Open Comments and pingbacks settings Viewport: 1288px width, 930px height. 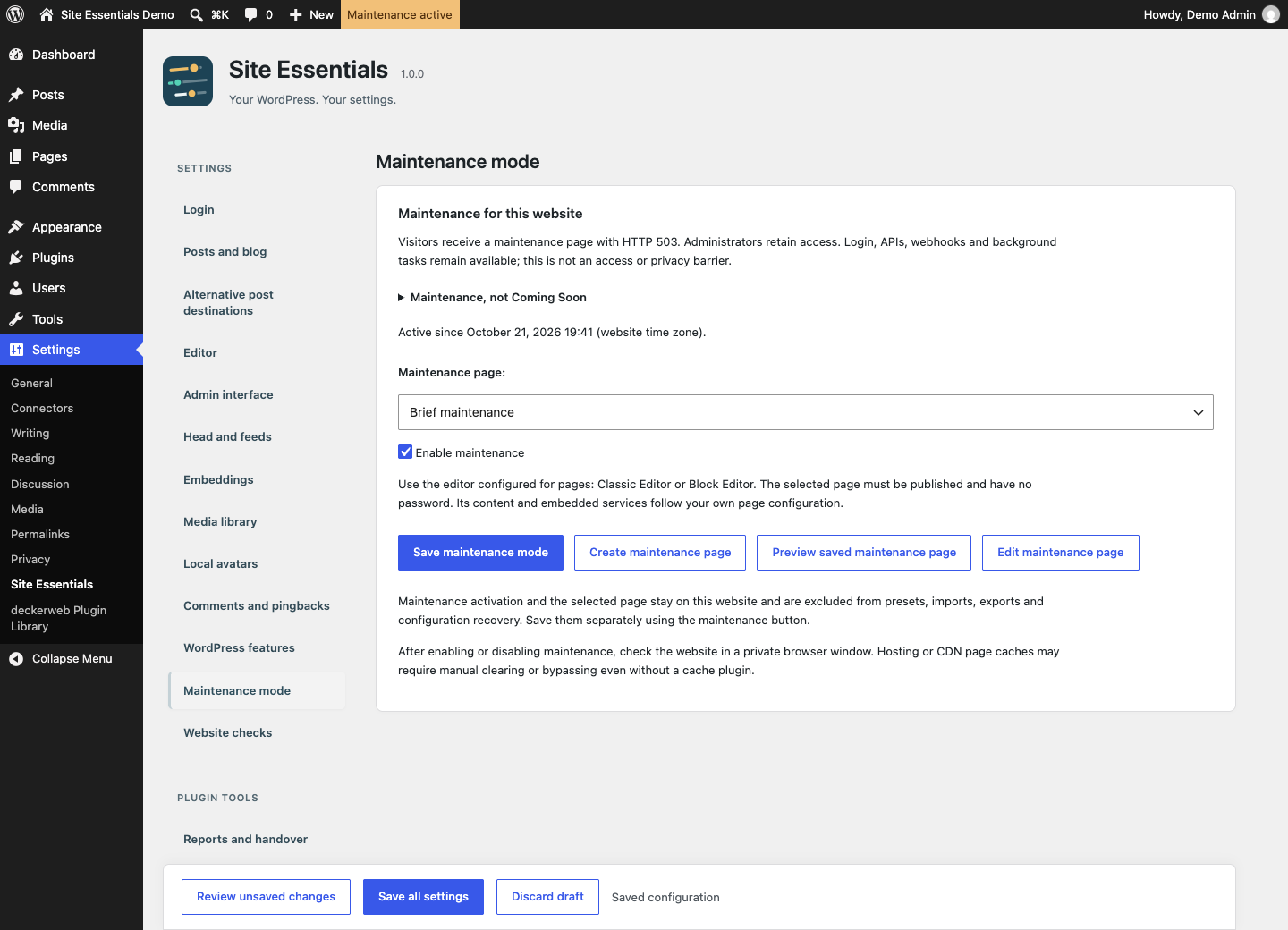[x=257, y=606]
